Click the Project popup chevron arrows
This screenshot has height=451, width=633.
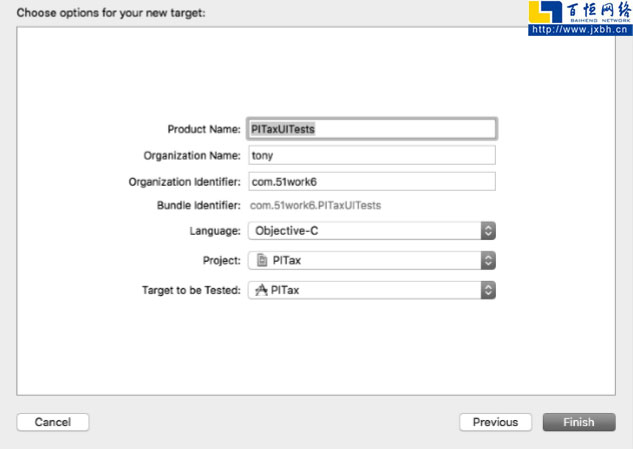(488, 260)
